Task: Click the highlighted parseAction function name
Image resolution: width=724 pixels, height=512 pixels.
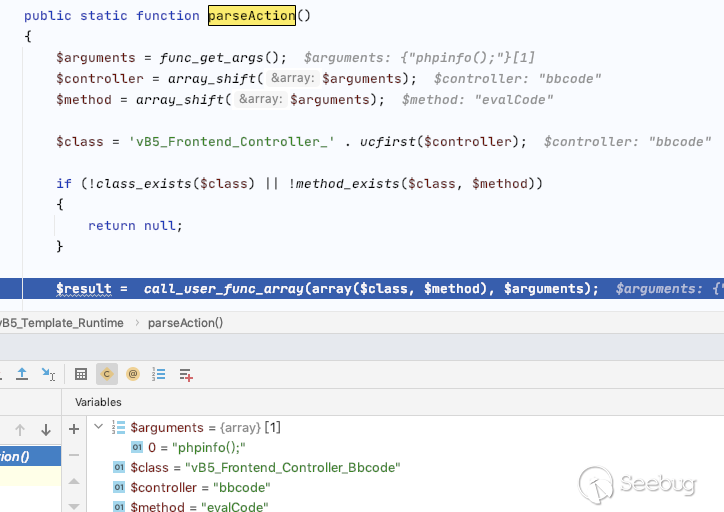Action: pos(251,15)
